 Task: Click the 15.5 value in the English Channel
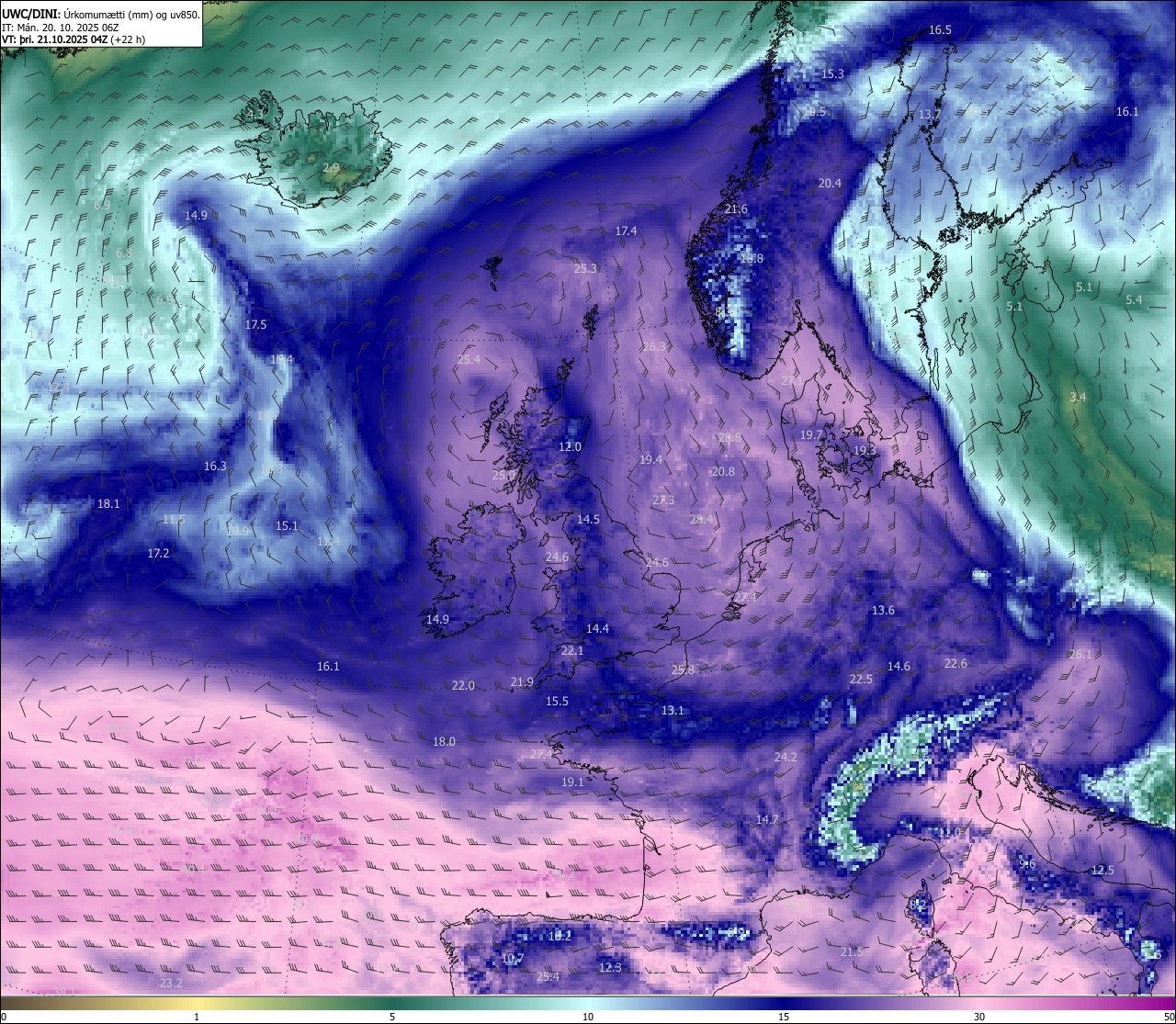557,702
